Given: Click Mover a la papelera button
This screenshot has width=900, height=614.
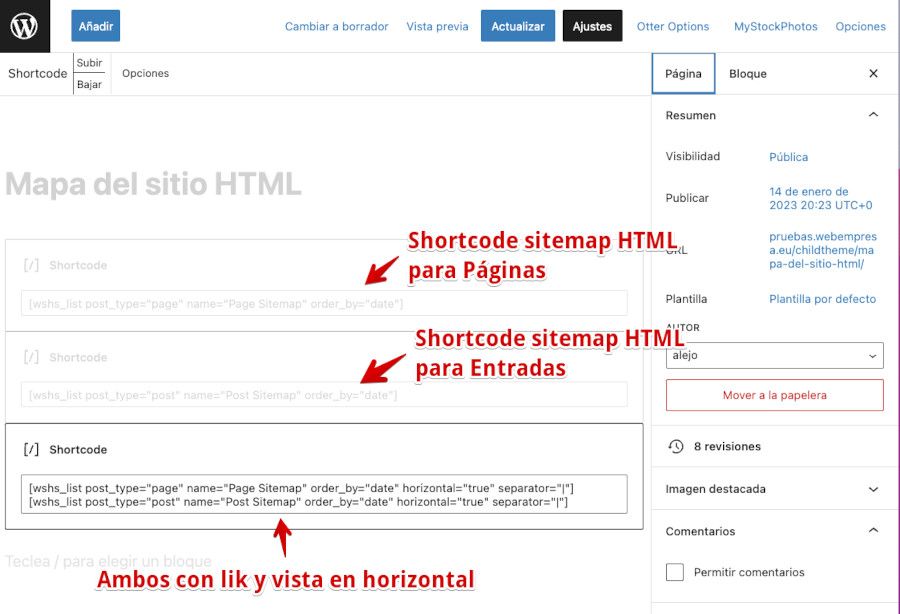Looking at the screenshot, I should (774, 395).
